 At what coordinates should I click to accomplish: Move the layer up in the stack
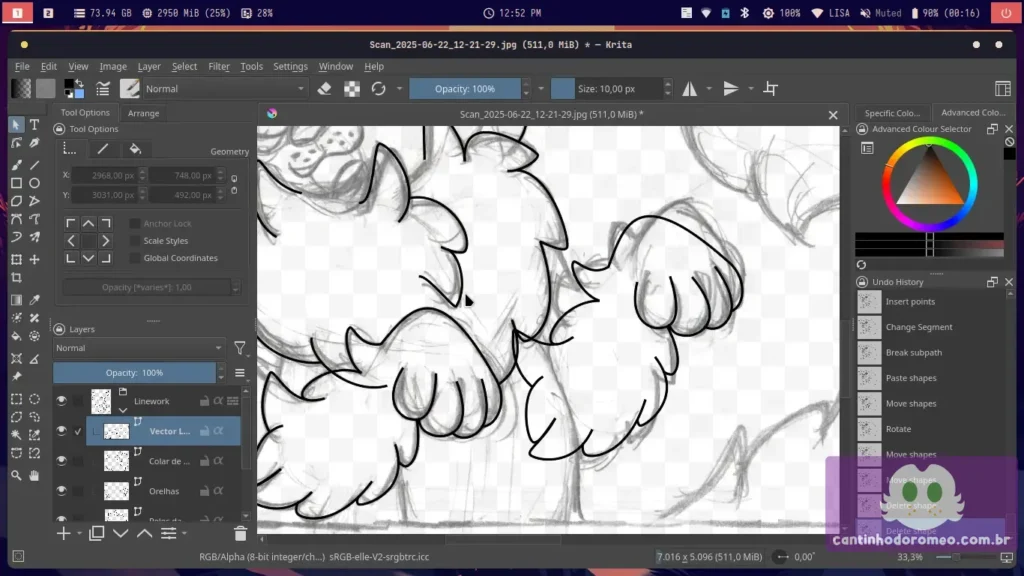[144, 534]
